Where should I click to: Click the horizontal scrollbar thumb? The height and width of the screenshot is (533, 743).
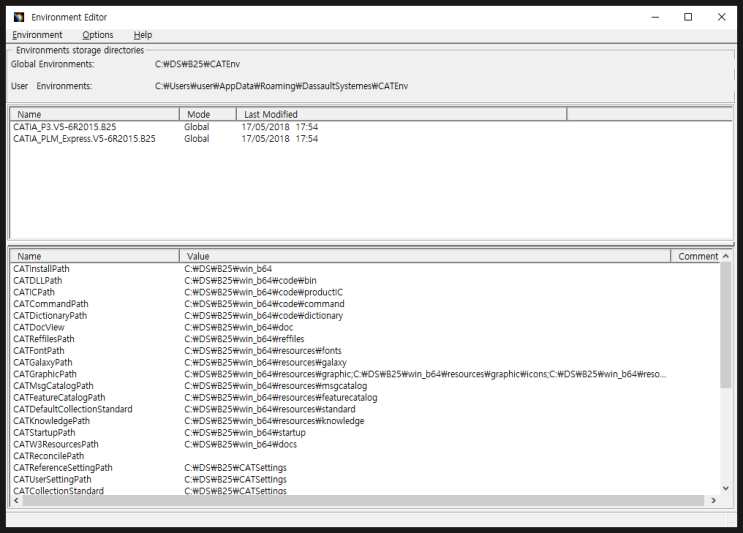tap(363, 500)
